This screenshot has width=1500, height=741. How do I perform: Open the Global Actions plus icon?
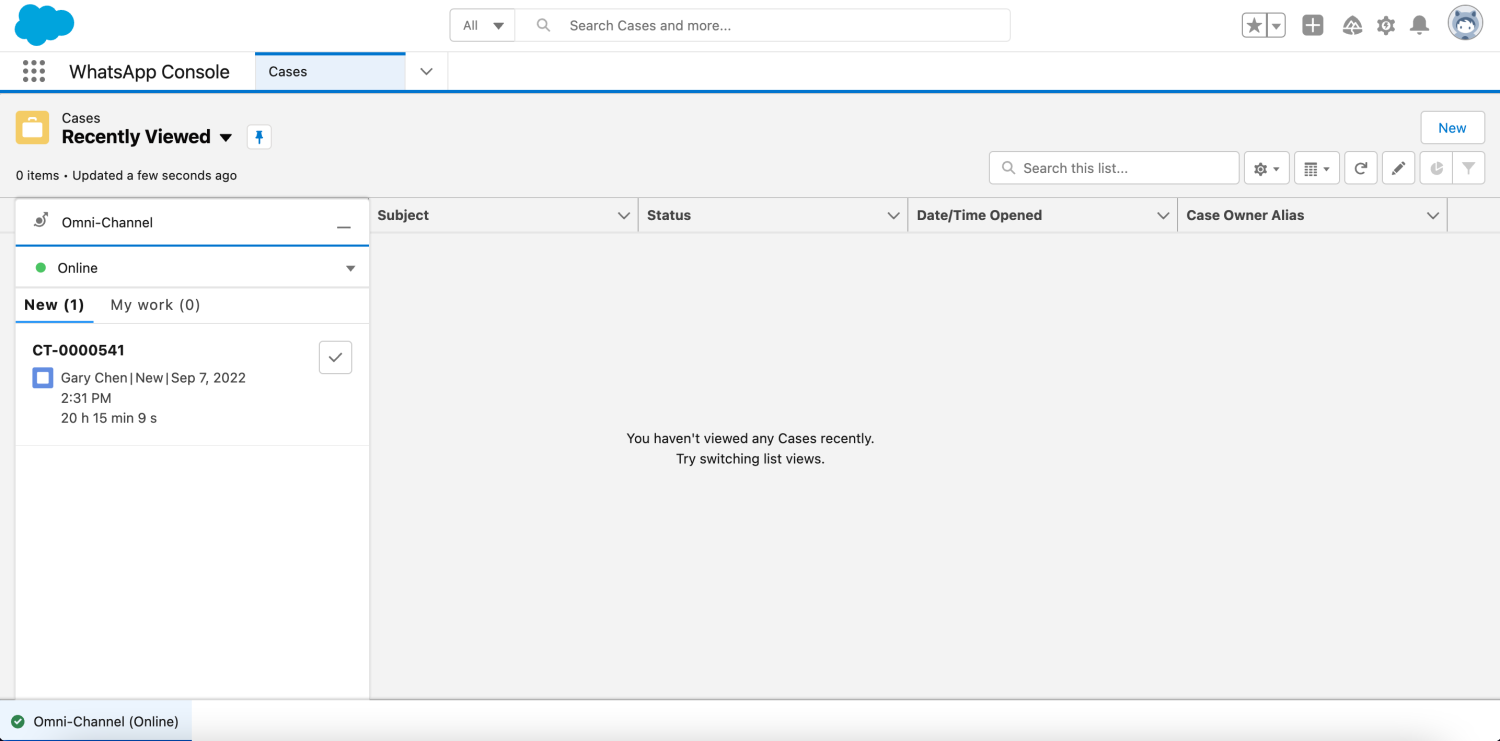[1313, 26]
